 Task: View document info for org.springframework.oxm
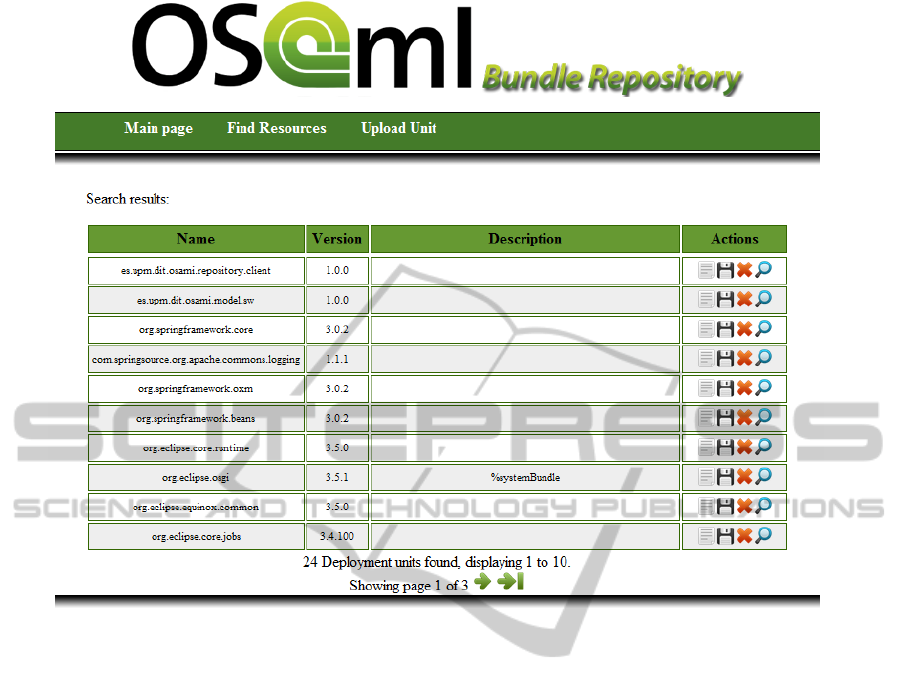tap(706, 388)
